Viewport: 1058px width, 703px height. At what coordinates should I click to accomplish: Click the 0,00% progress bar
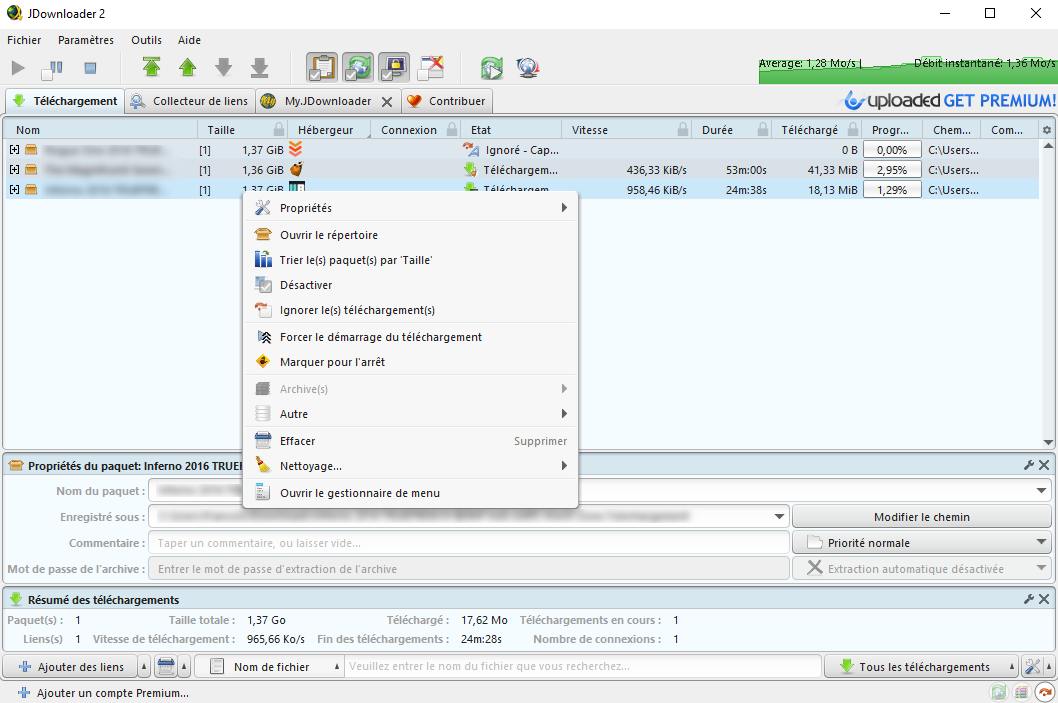pyautogui.click(x=891, y=150)
